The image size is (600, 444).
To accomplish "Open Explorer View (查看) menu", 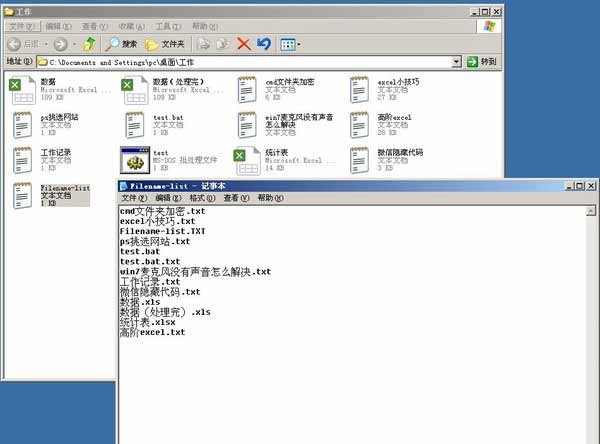I will coord(95,26).
